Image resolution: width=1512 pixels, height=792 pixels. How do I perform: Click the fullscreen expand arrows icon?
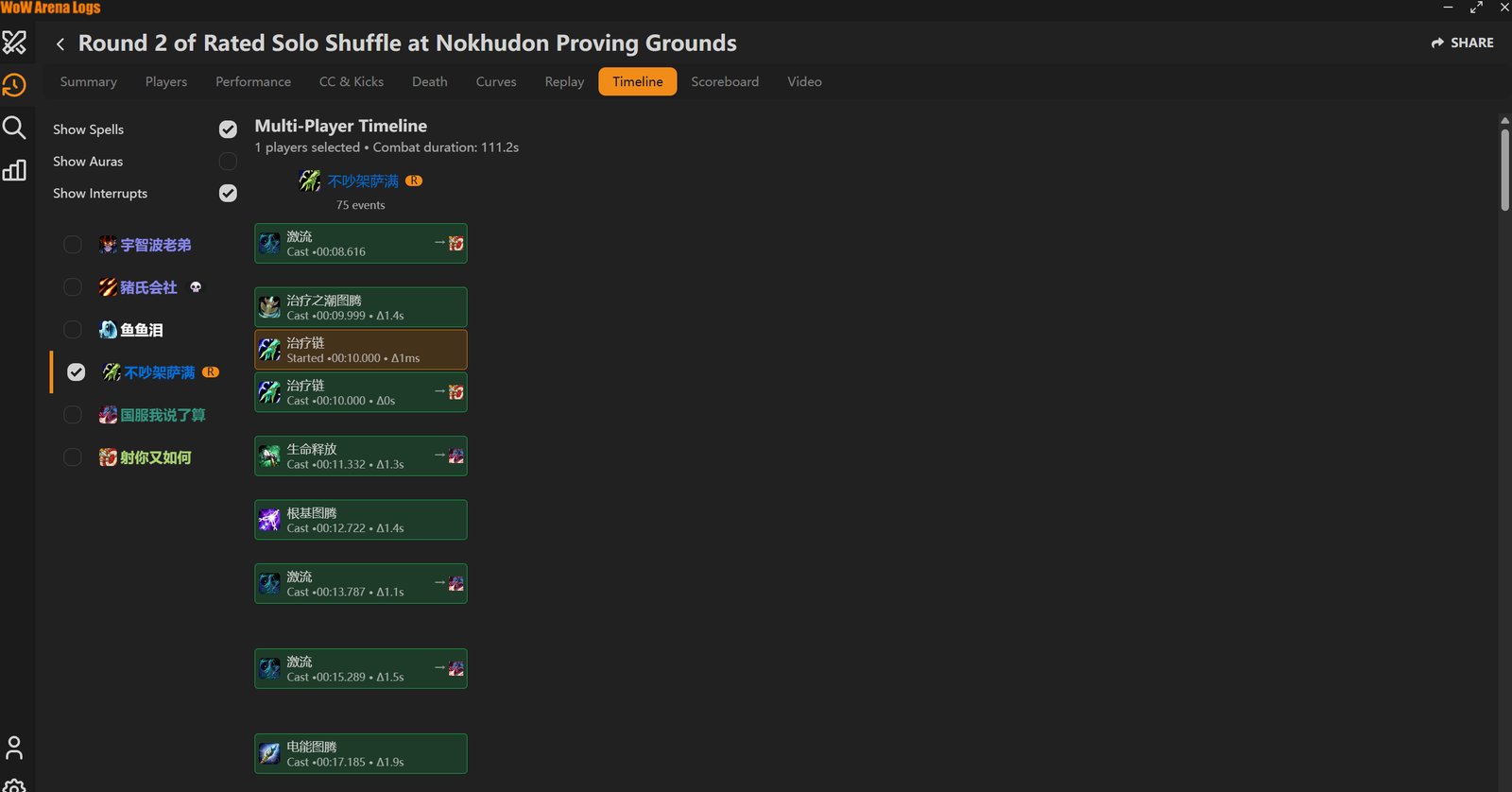click(x=1476, y=7)
